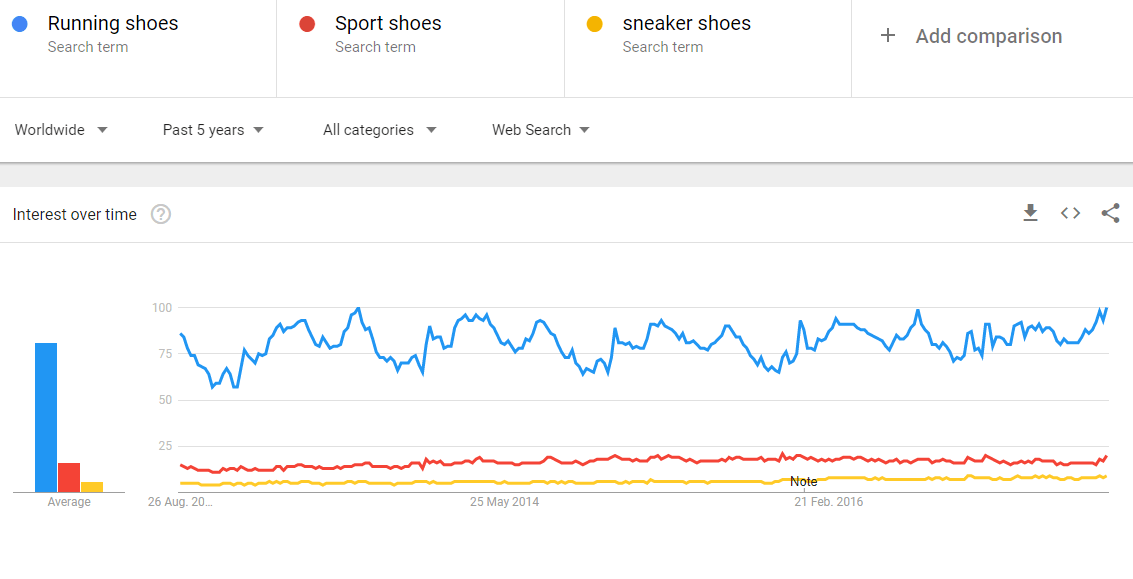Screen dimensions: 1133x579
Task: Click the red Average bar
Action: pyautogui.click(x=69, y=478)
